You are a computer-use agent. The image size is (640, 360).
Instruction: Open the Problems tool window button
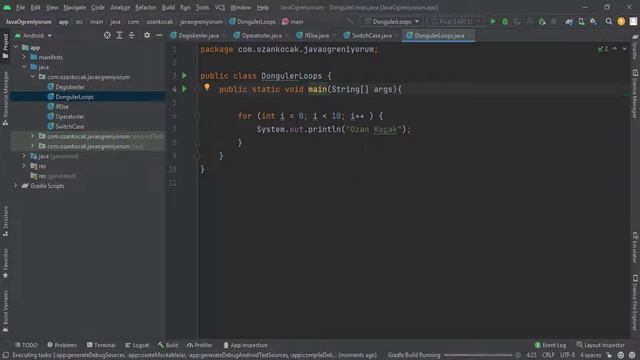pos(62,345)
